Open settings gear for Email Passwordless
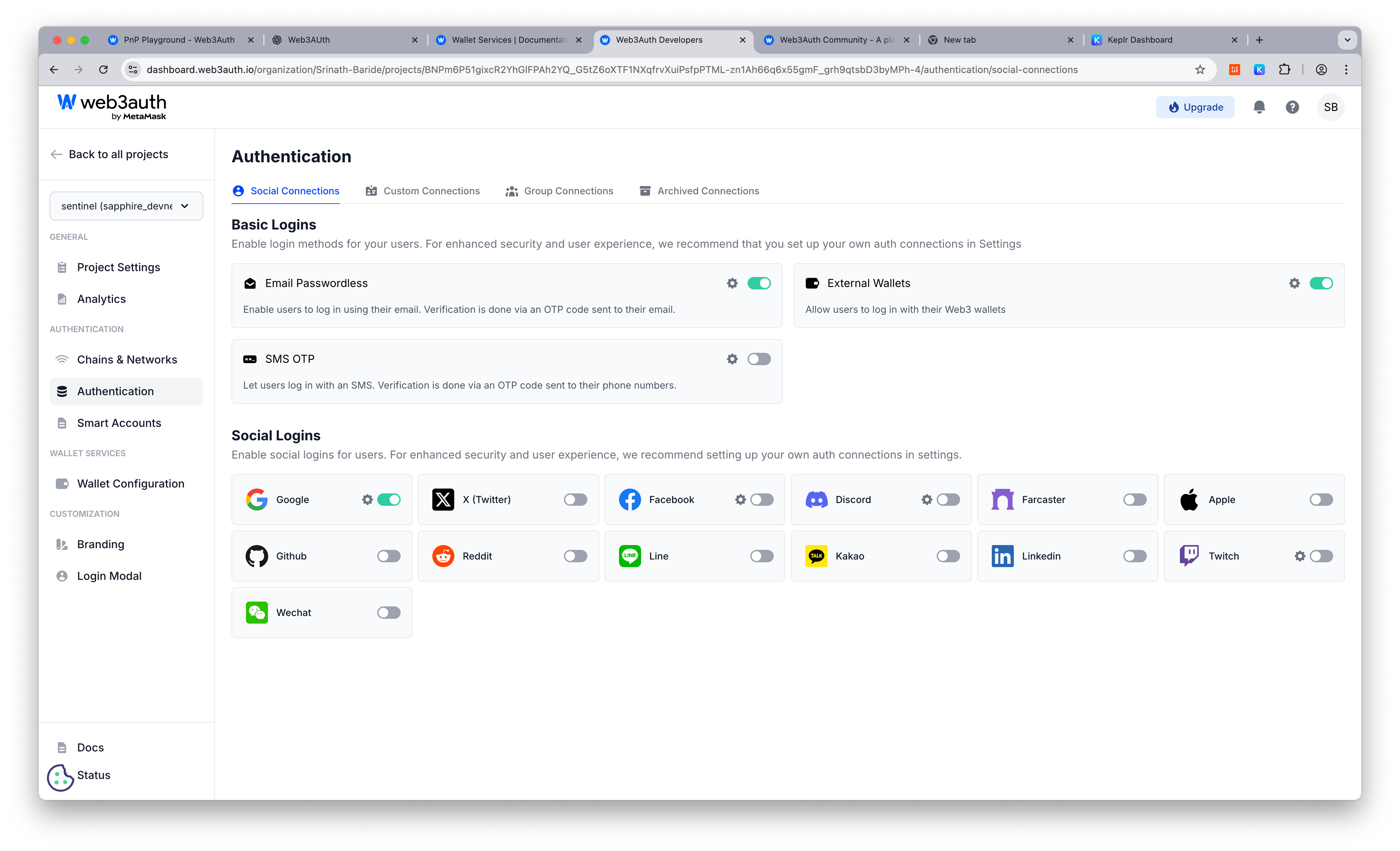 (732, 283)
